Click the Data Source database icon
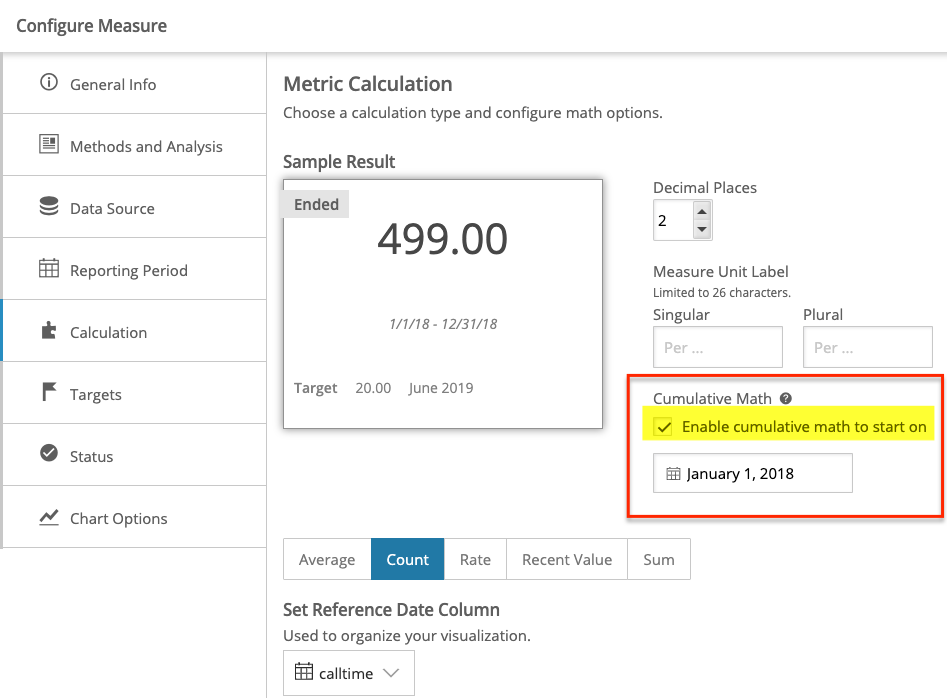 pos(49,206)
